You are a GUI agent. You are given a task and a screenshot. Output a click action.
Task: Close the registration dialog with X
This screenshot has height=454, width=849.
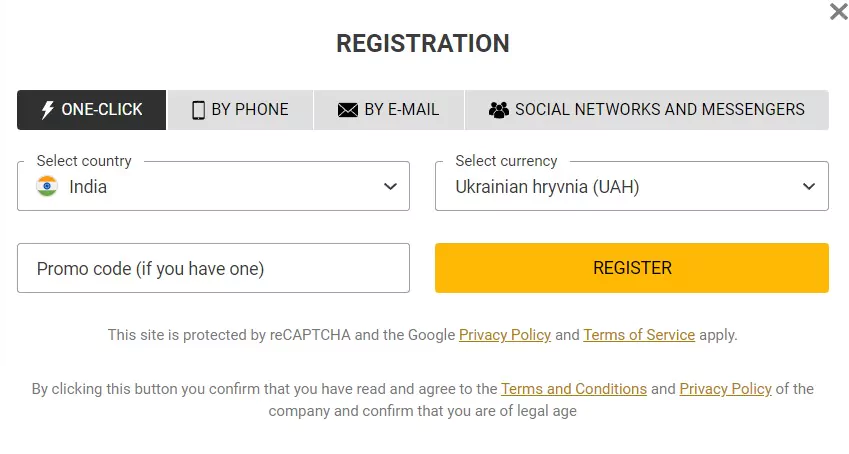(x=839, y=11)
